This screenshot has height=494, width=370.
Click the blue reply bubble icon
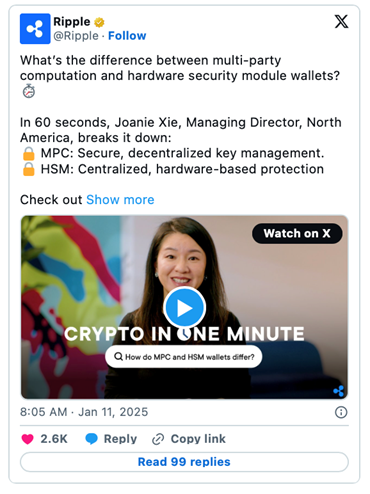(x=91, y=439)
